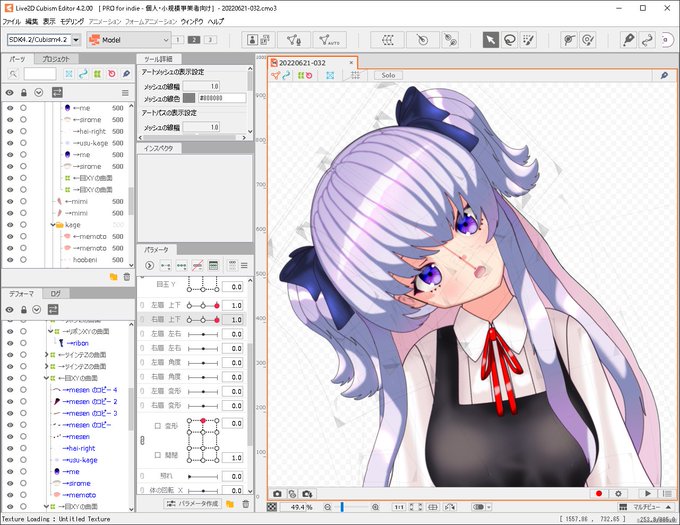Click the parameter panel hamburger menu
680x525 pixels.
point(245,265)
